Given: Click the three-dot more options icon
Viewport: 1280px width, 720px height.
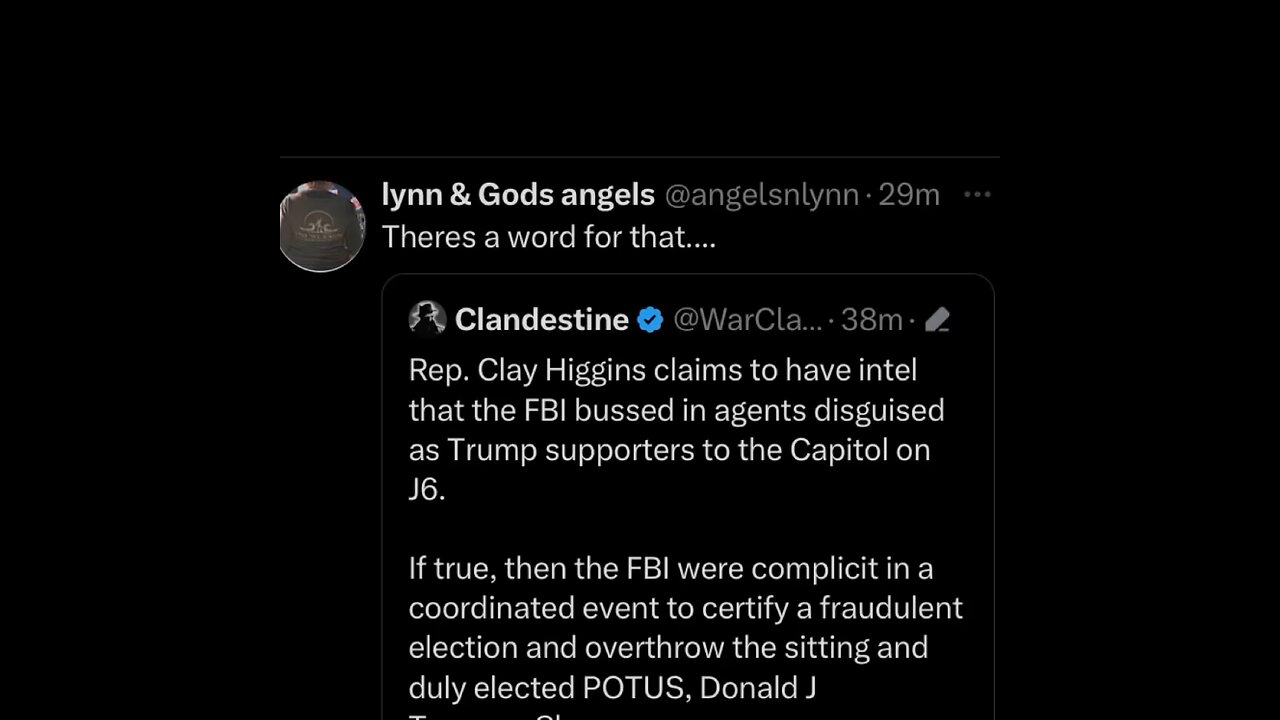Looking at the screenshot, I should [976, 195].
